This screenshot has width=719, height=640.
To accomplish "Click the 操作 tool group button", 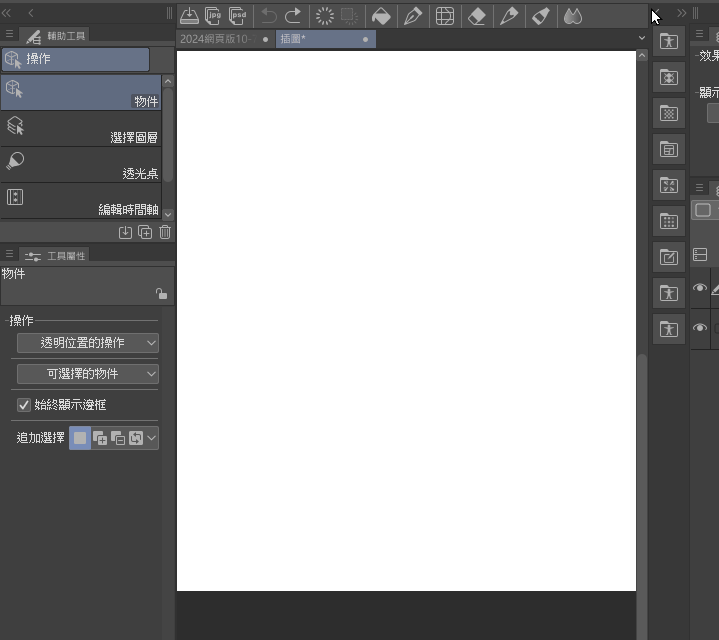I will point(76,59).
